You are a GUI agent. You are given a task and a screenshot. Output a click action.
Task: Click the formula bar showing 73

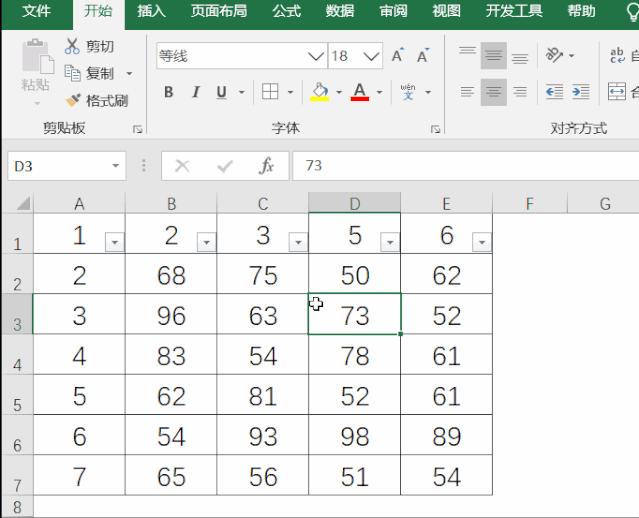coord(465,166)
